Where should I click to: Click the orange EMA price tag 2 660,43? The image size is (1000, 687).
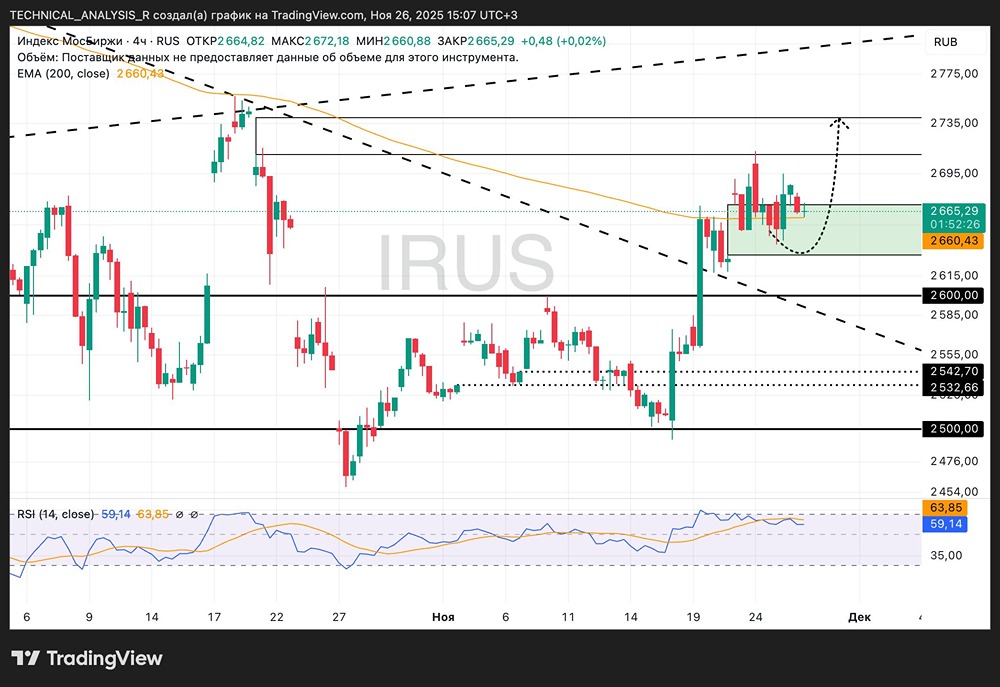click(954, 241)
